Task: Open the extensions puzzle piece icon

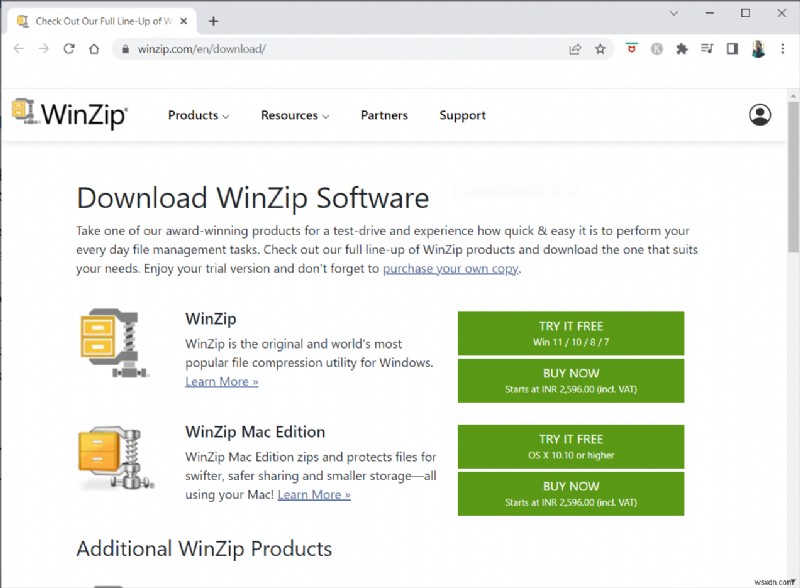Action: pyautogui.click(x=680, y=47)
